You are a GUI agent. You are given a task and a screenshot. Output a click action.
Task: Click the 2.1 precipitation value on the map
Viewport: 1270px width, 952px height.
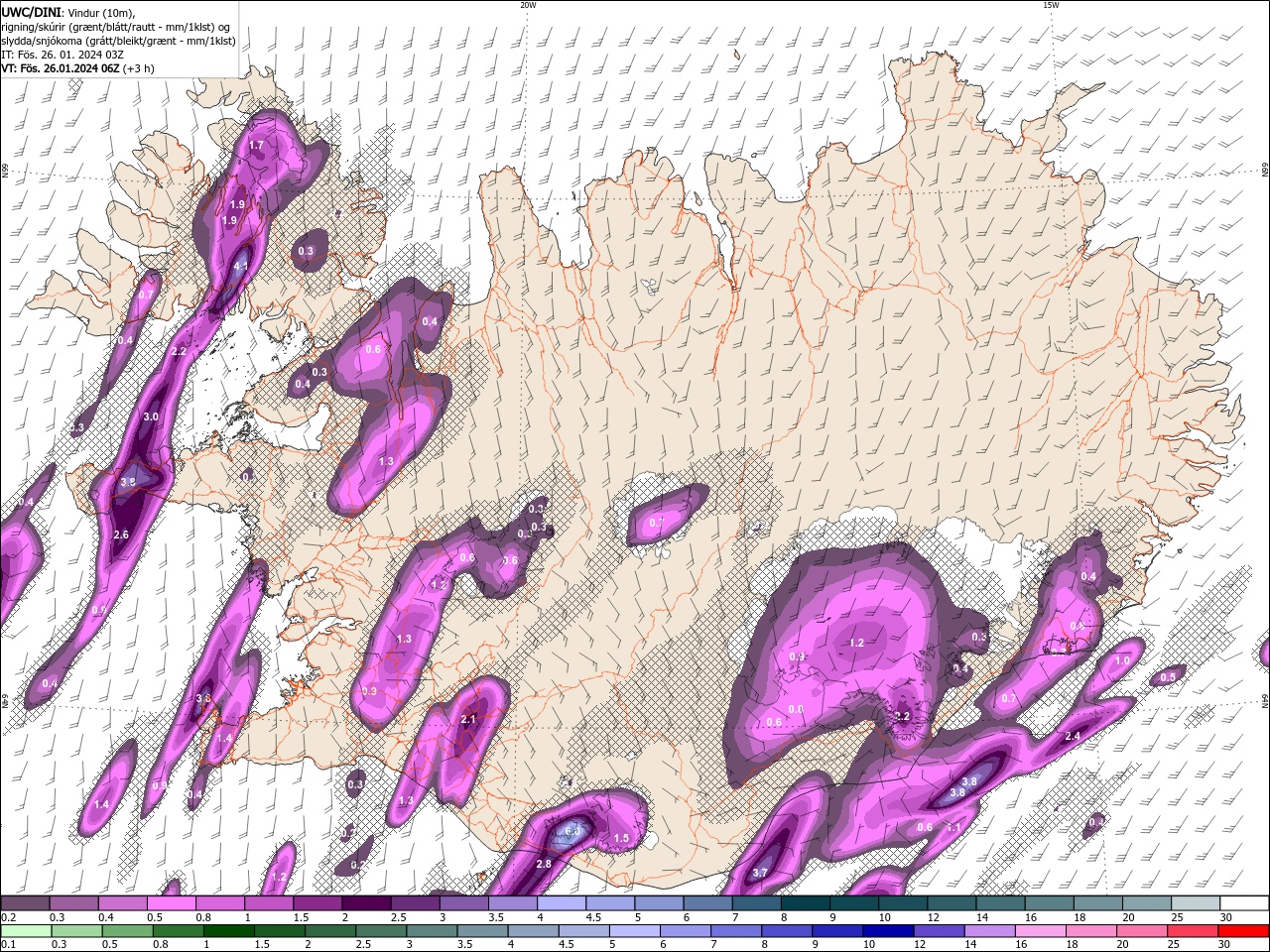[x=469, y=720]
